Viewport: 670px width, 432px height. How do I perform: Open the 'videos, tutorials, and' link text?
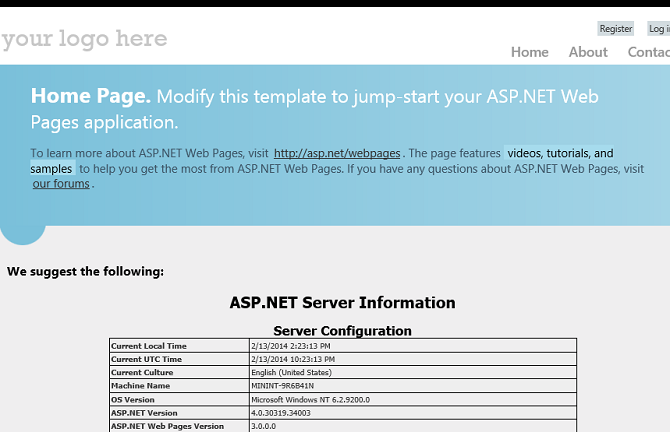click(560, 154)
